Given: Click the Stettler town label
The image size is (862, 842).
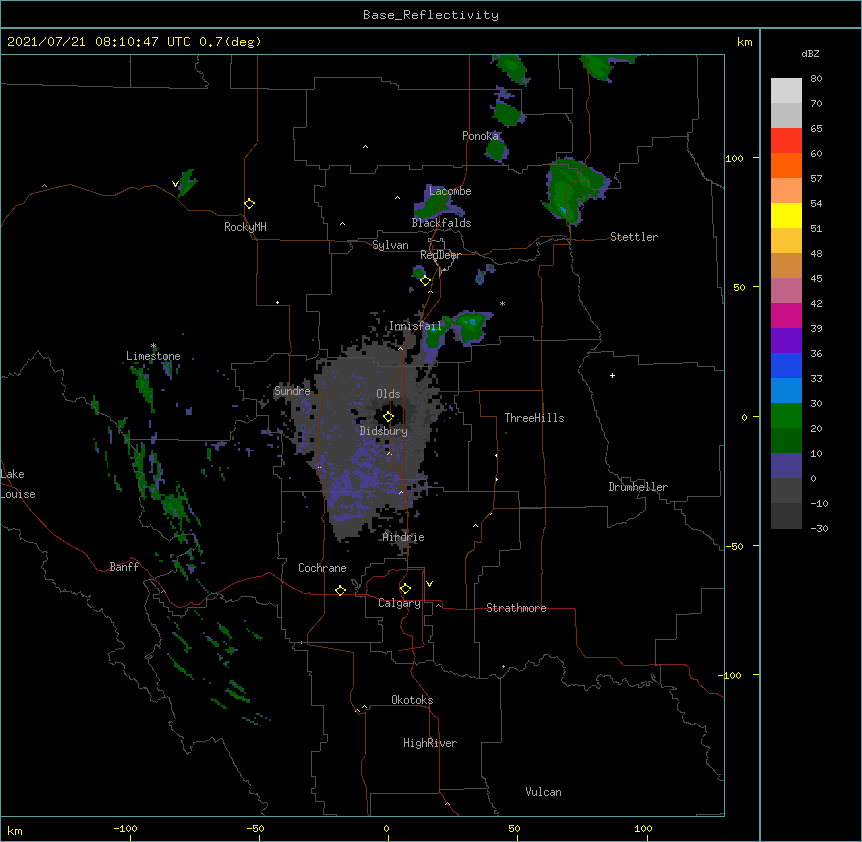Looking at the screenshot, I should 634,237.
